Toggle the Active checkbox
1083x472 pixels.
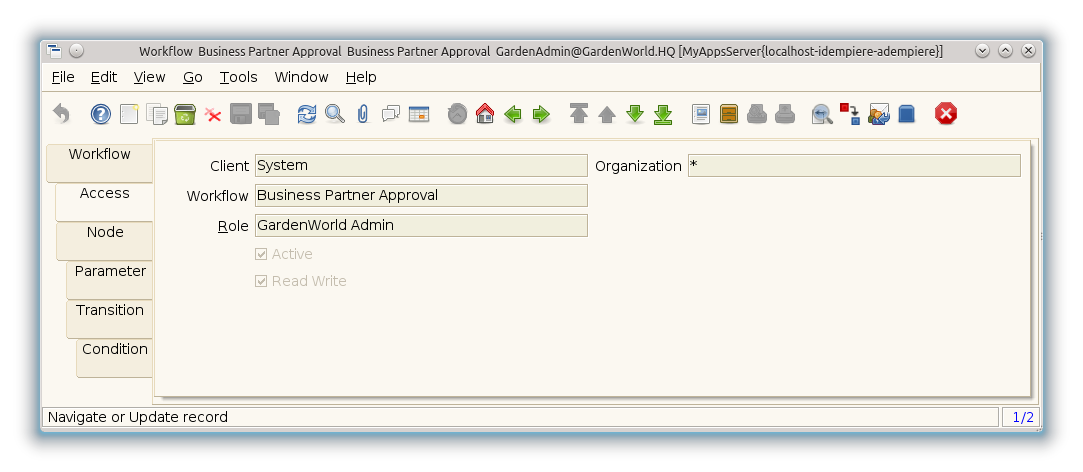point(262,255)
